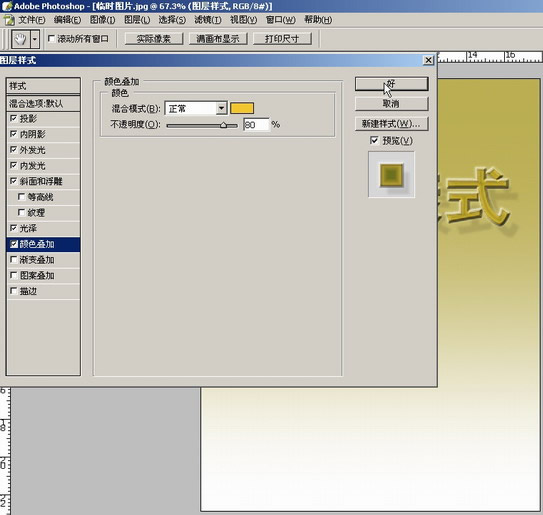Enable the 等高线 sub-option checkbox
Viewport: 543px width, 515px height.
[x=21, y=197]
